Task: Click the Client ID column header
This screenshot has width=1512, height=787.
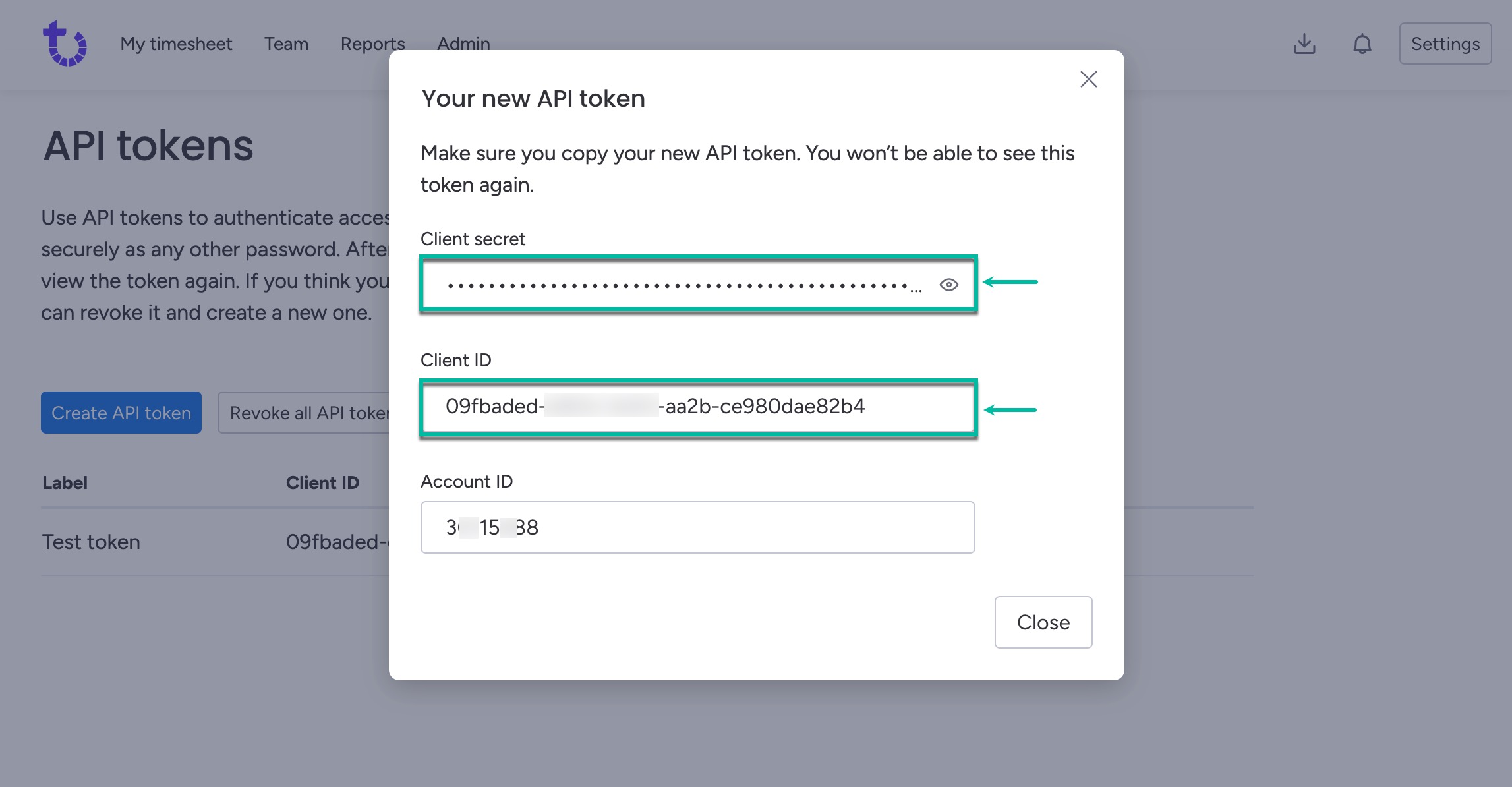Action: tap(322, 482)
